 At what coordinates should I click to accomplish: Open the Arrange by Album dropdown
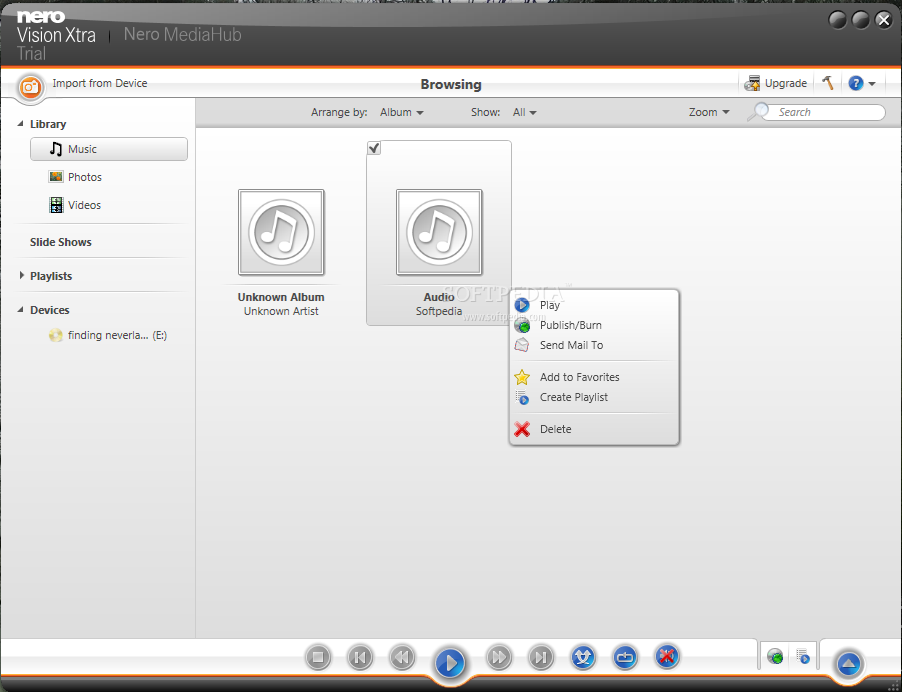[x=402, y=112]
